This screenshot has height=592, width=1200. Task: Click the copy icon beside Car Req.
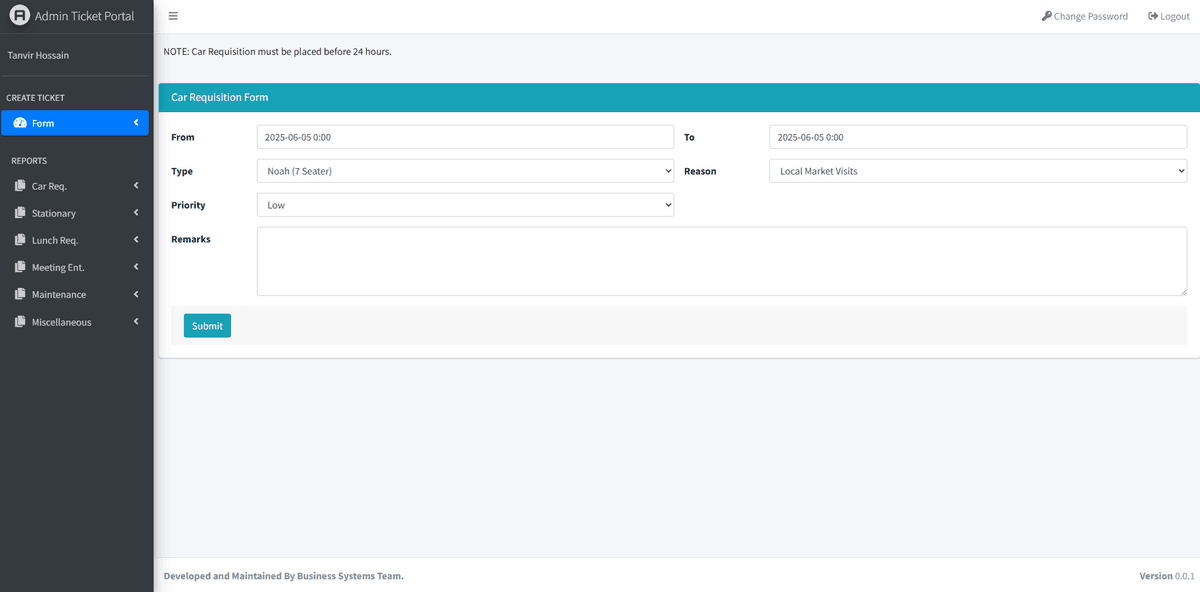click(20, 186)
